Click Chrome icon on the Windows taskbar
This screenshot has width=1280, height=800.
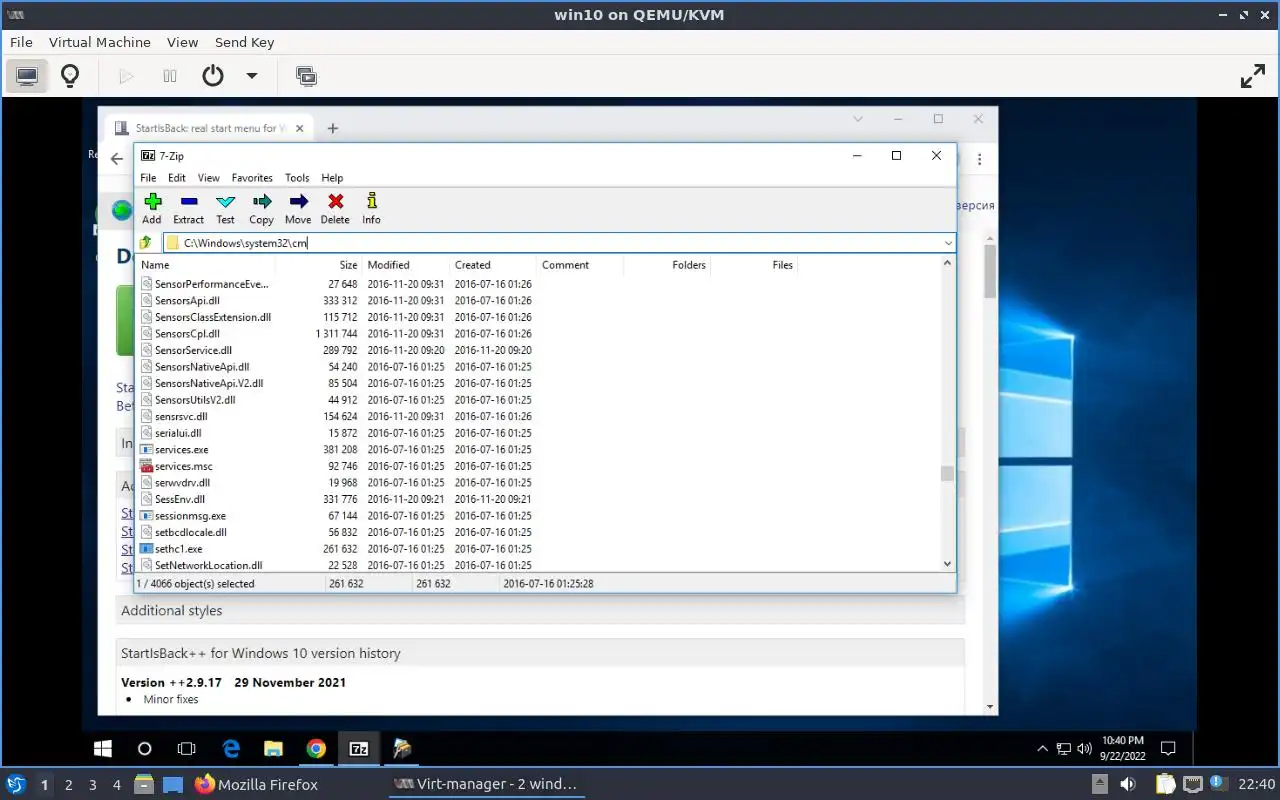316,748
